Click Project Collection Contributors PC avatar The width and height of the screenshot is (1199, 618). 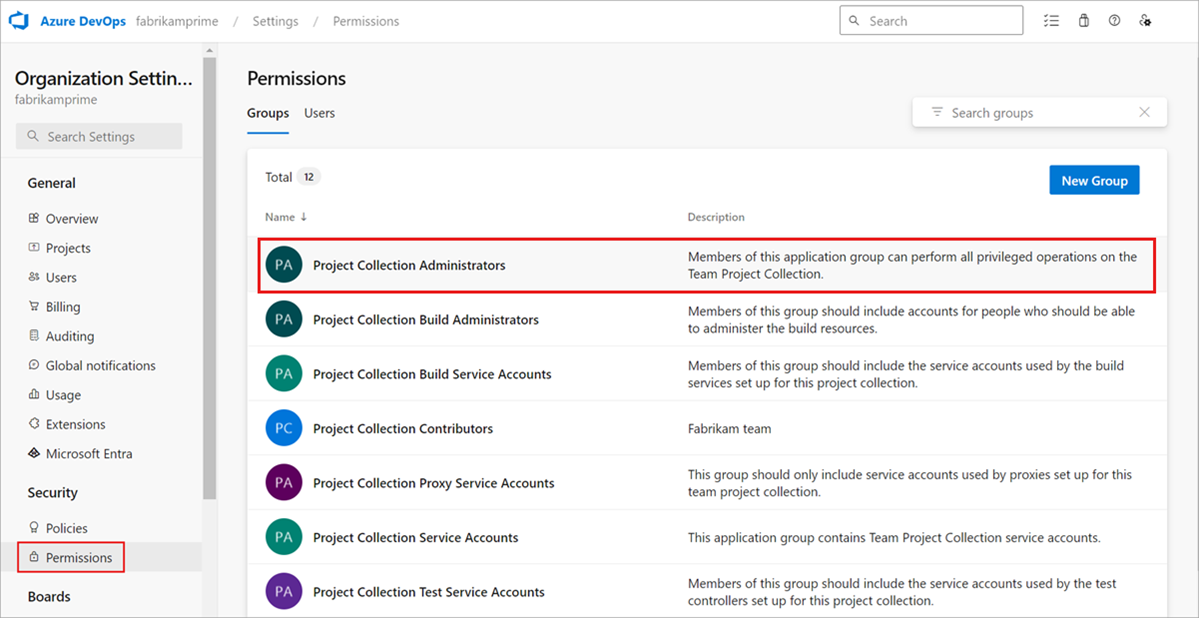click(x=284, y=428)
